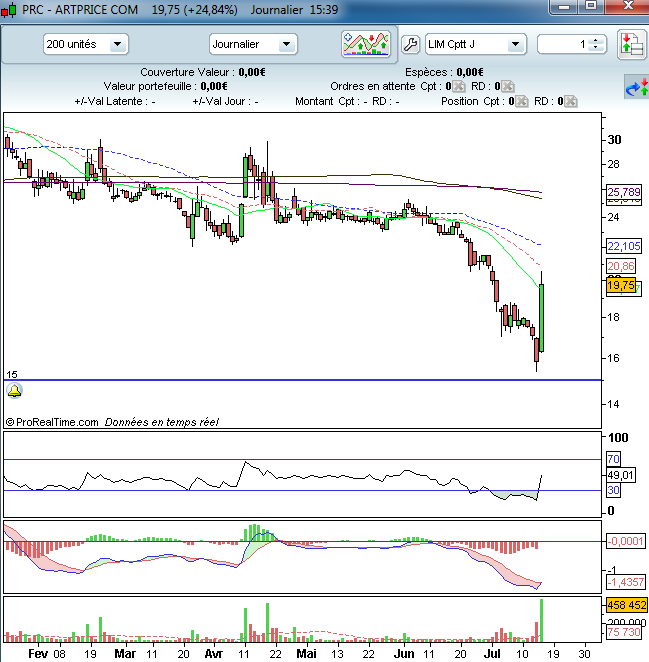Click the volume average label 75 730
This screenshot has width=649, height=662.
(624, 632)
